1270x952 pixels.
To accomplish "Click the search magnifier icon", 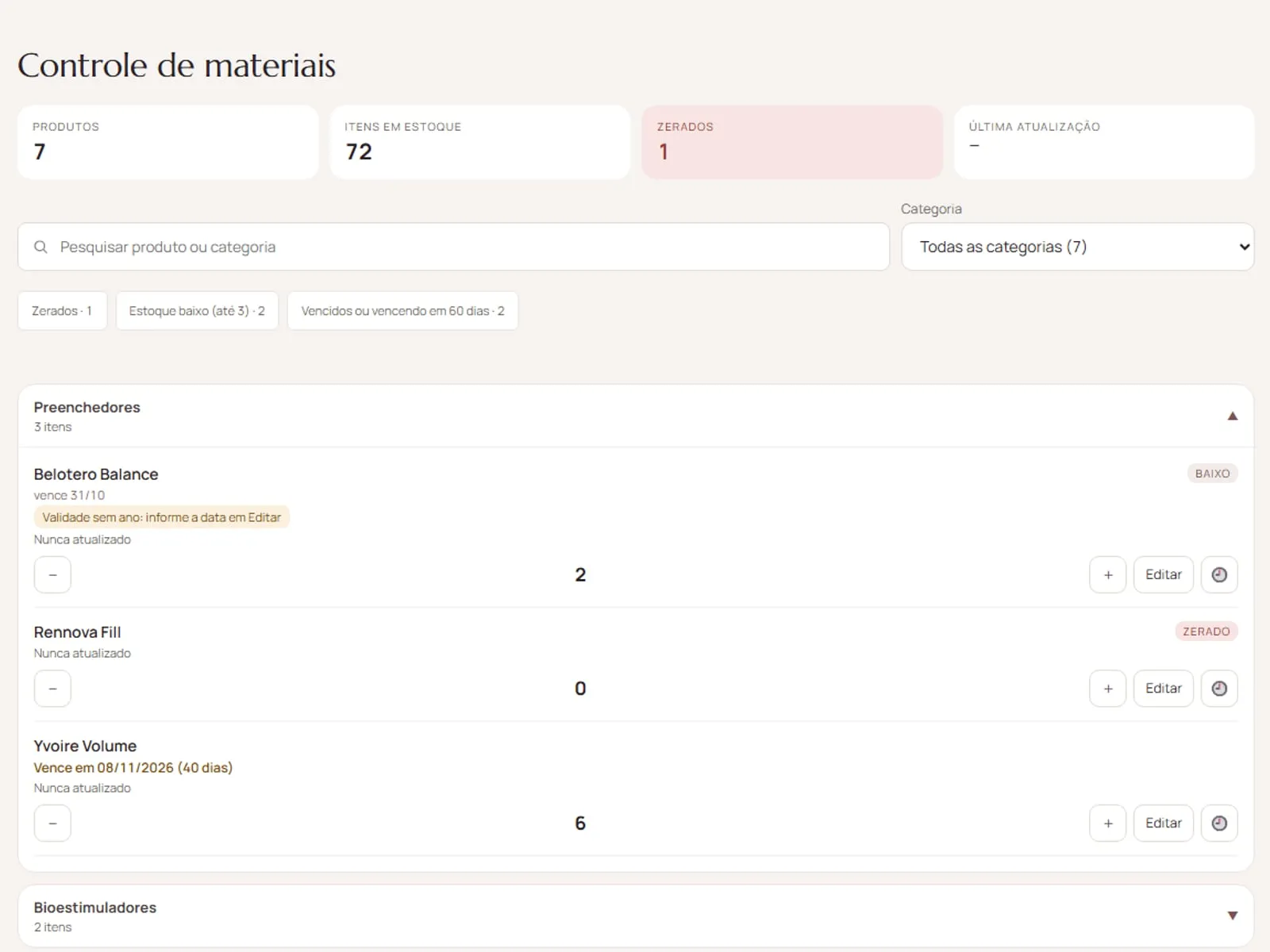I will click(x=40, y=247).
